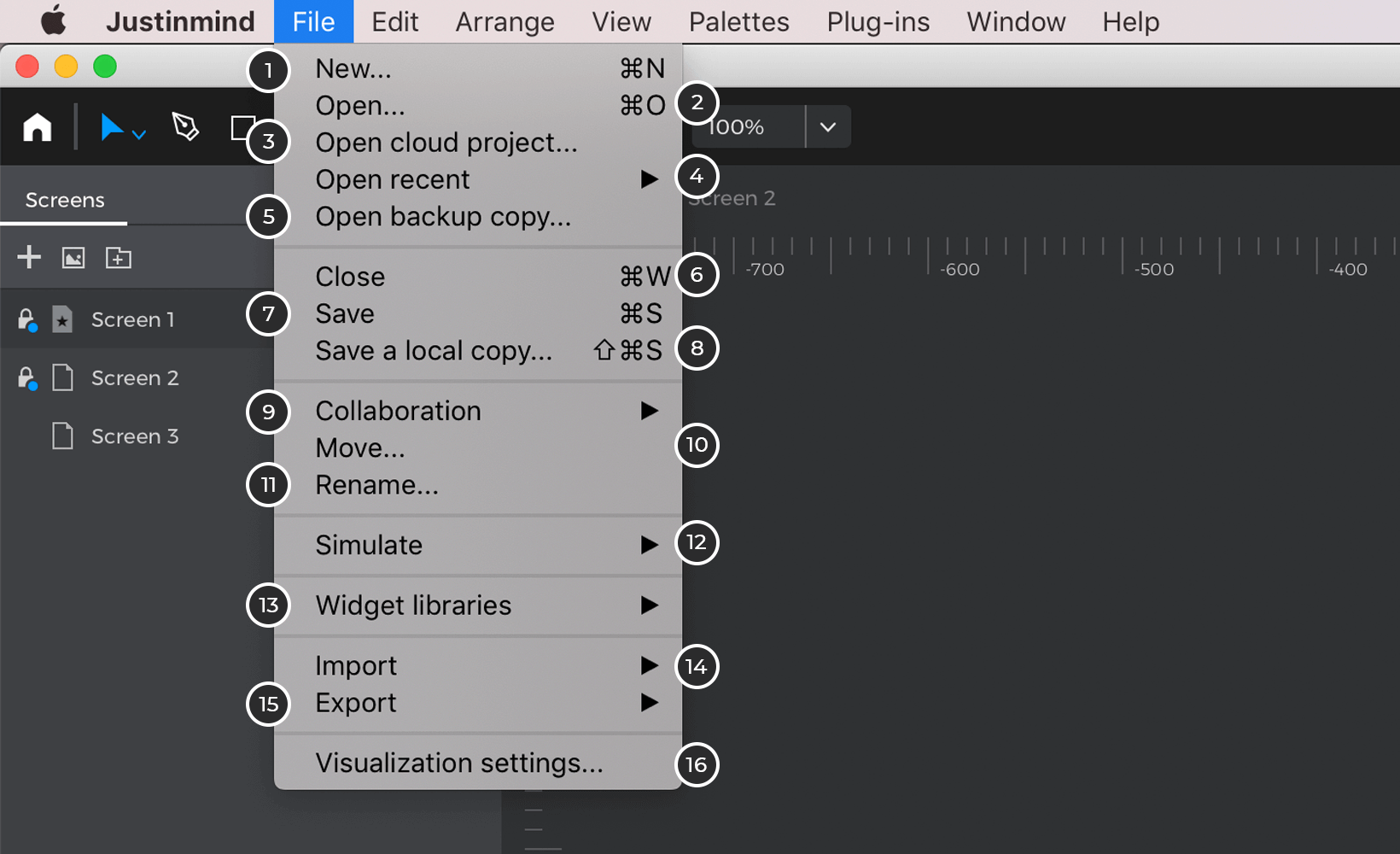The width and height of the screenshot is (1400, 854).
Task: Select Open cloud project...
Action: pyautogui.click(x=478, y=143)
